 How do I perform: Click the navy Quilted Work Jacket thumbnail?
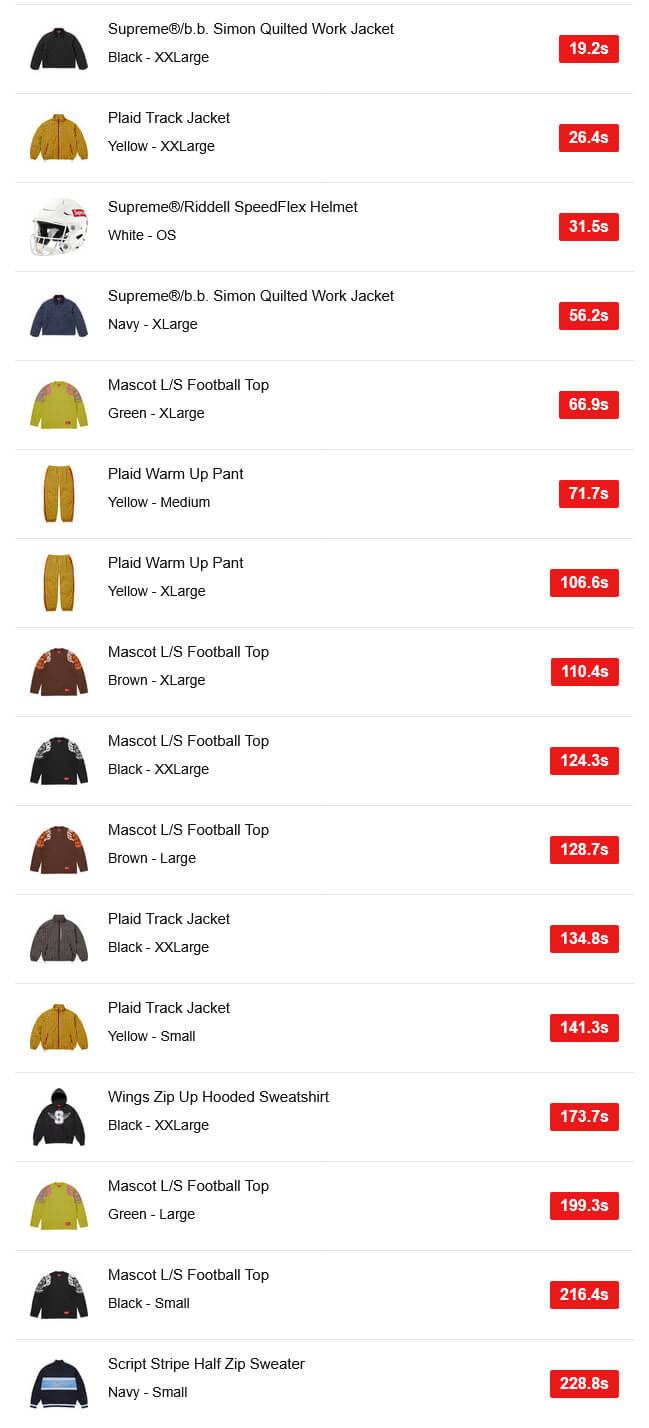pyautogui.click(x=59, y=316)
